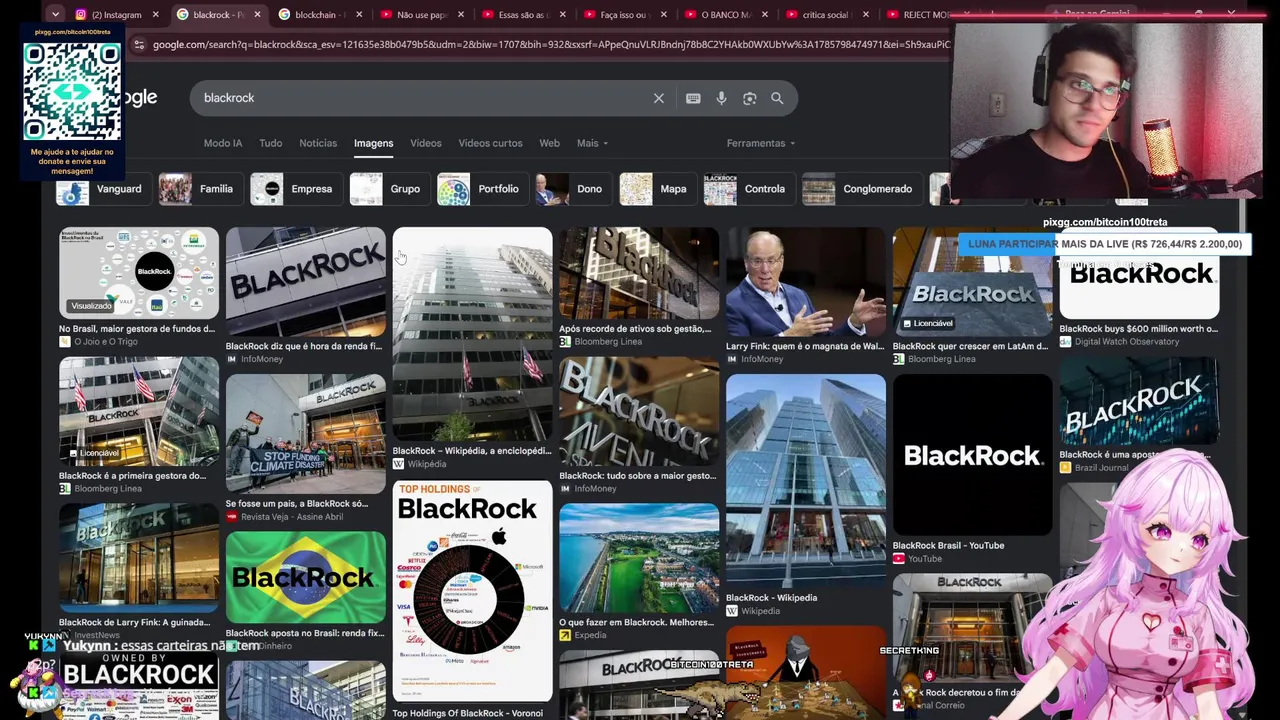
Task: Open "BlackRock: tudo sobre a maior gesto" link
Action: click(637, 476)
